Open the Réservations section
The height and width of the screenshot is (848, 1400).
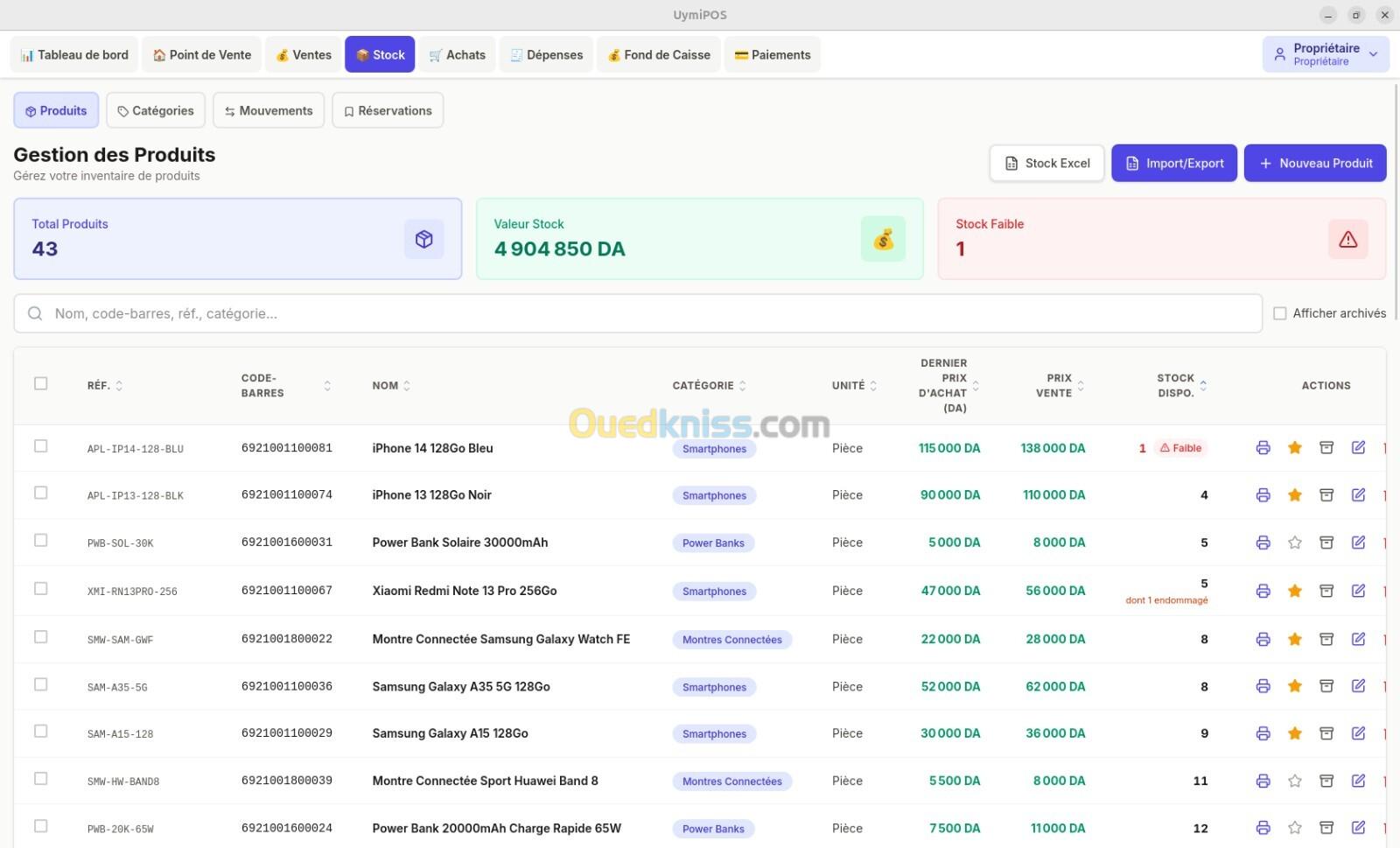[x=388, y=111]
